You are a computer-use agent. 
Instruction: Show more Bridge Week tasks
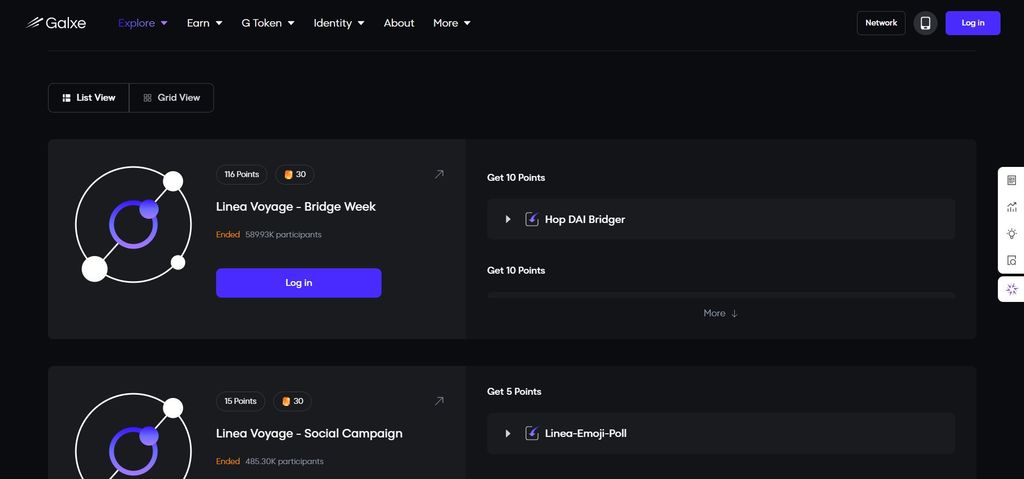pyautogui.click(x=720, y=313)
